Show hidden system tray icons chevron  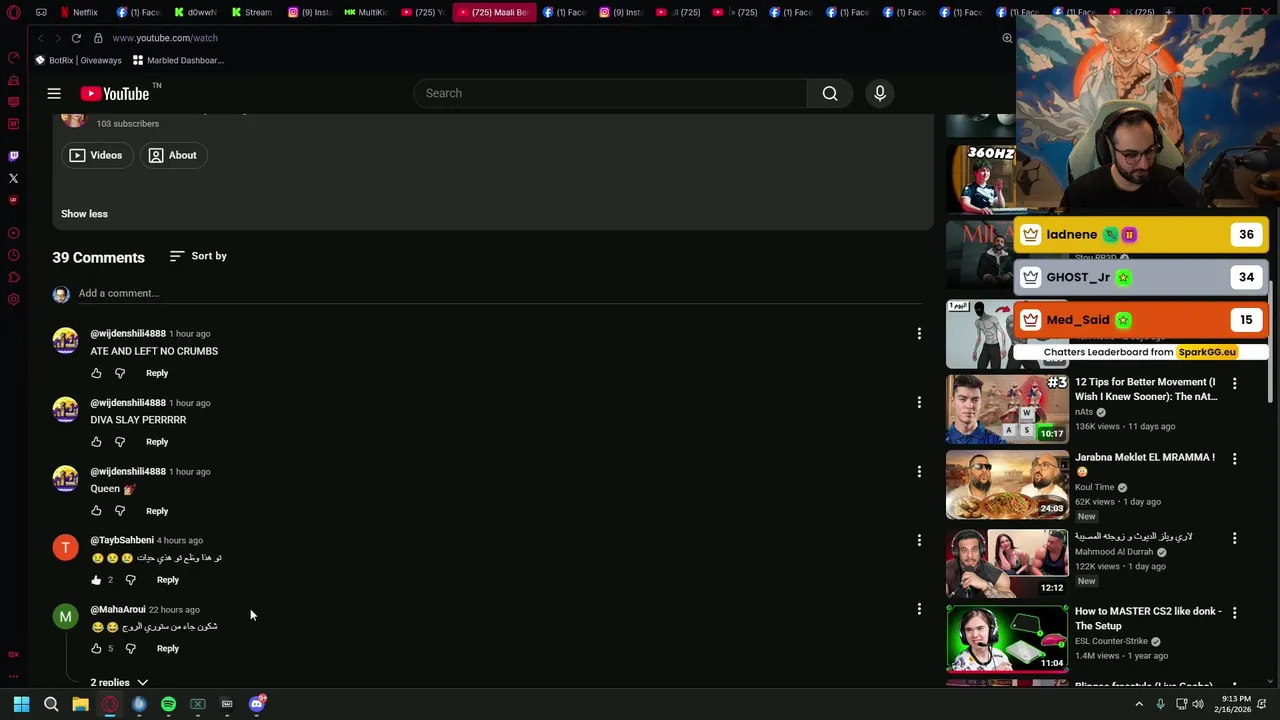pyautogui.click(x=1139, y=704)
